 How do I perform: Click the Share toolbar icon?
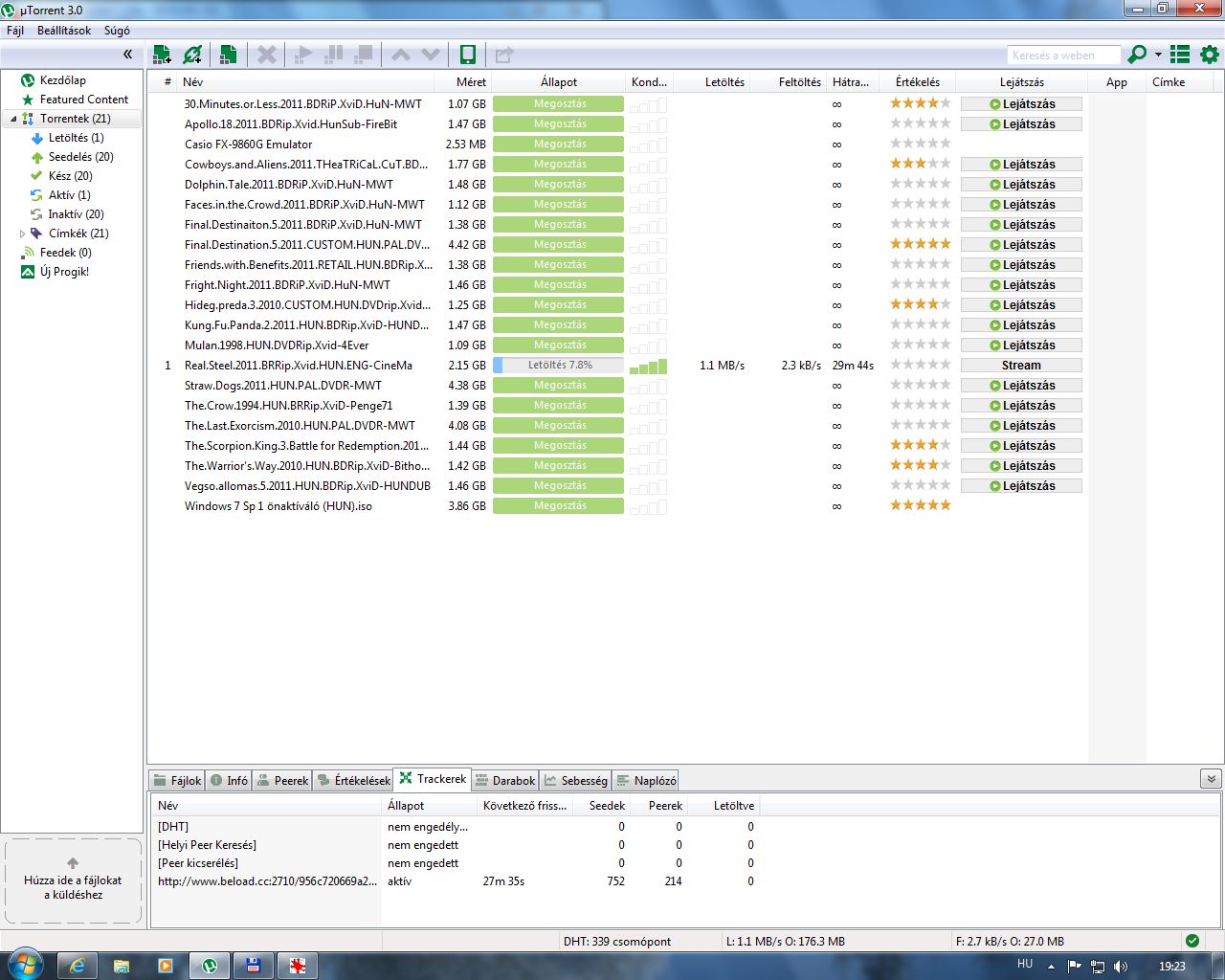503,55
